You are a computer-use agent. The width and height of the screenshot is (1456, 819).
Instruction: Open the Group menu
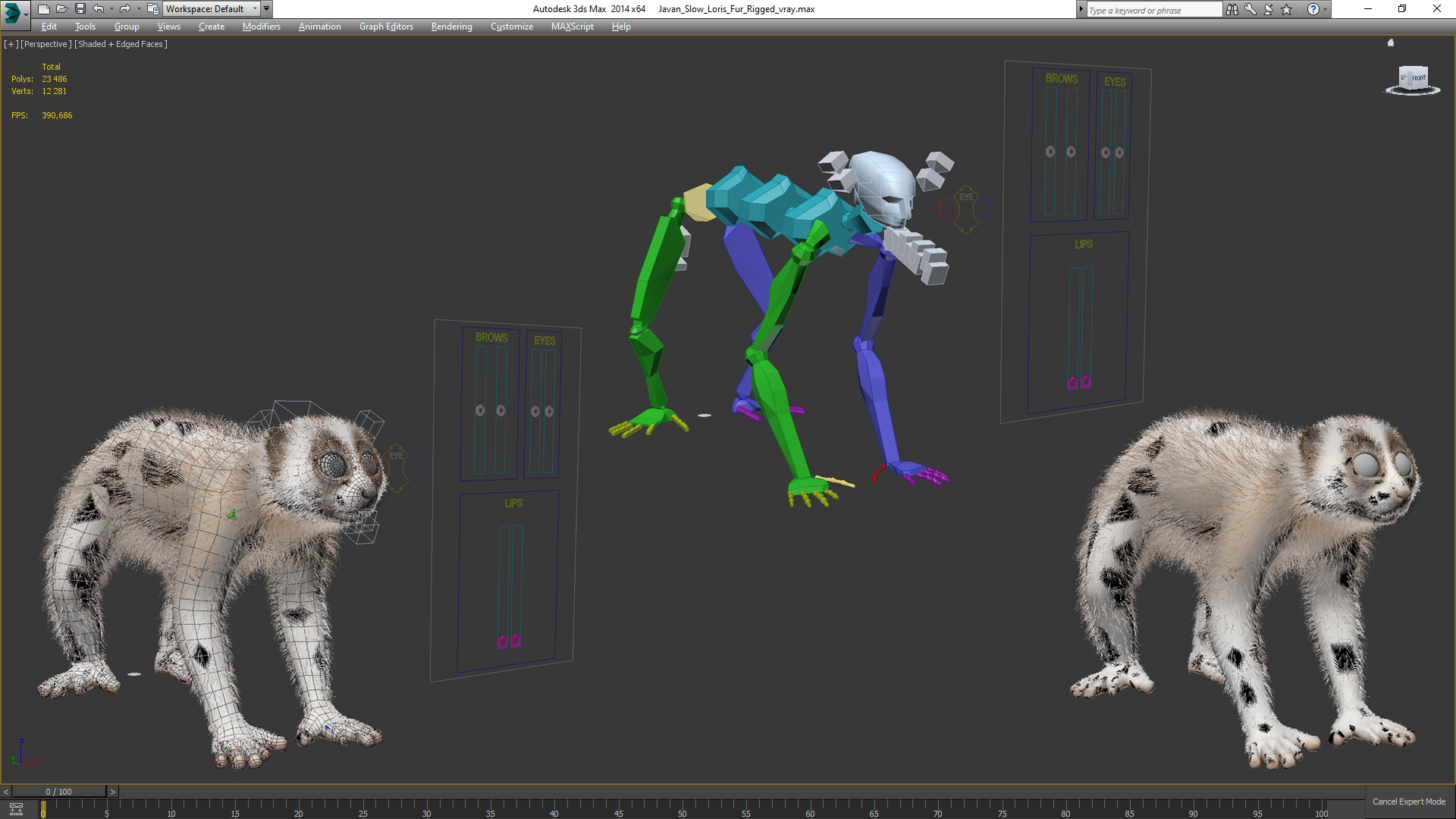pos(127,27)
